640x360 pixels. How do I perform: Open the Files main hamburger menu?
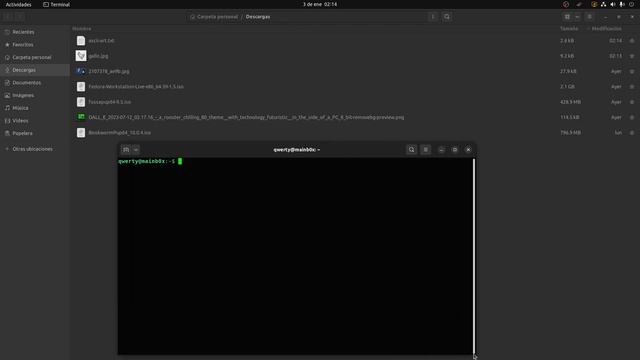click(589, 17)
